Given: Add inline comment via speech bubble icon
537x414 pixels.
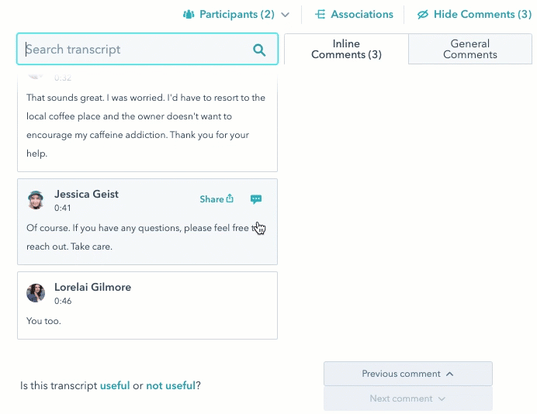Looking at the screenshot, I should click(256, 199).
